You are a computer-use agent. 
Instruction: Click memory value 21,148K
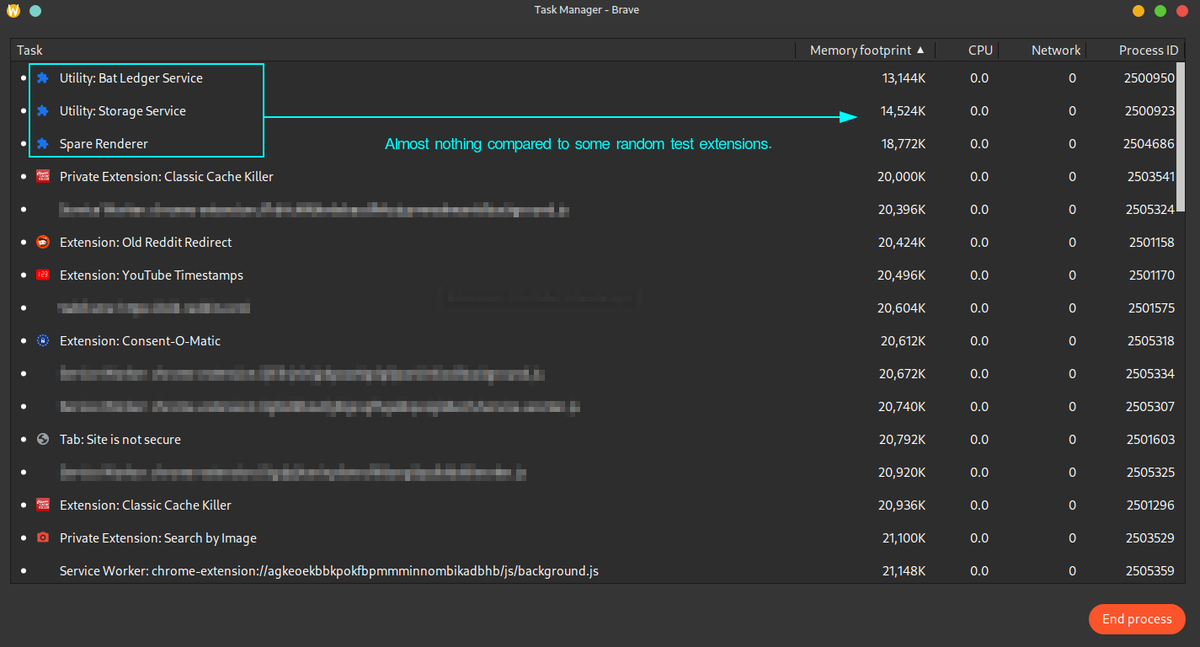[x=903, y=571]
